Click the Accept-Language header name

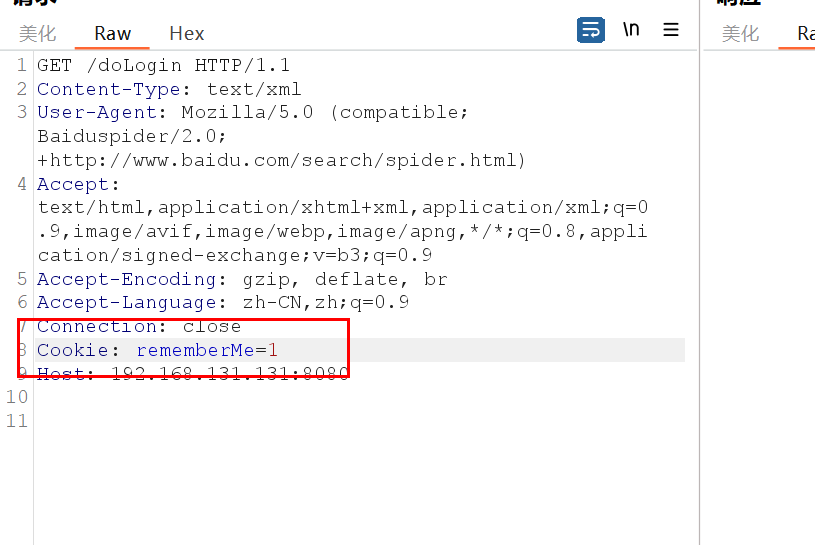(x=126, y=303)
